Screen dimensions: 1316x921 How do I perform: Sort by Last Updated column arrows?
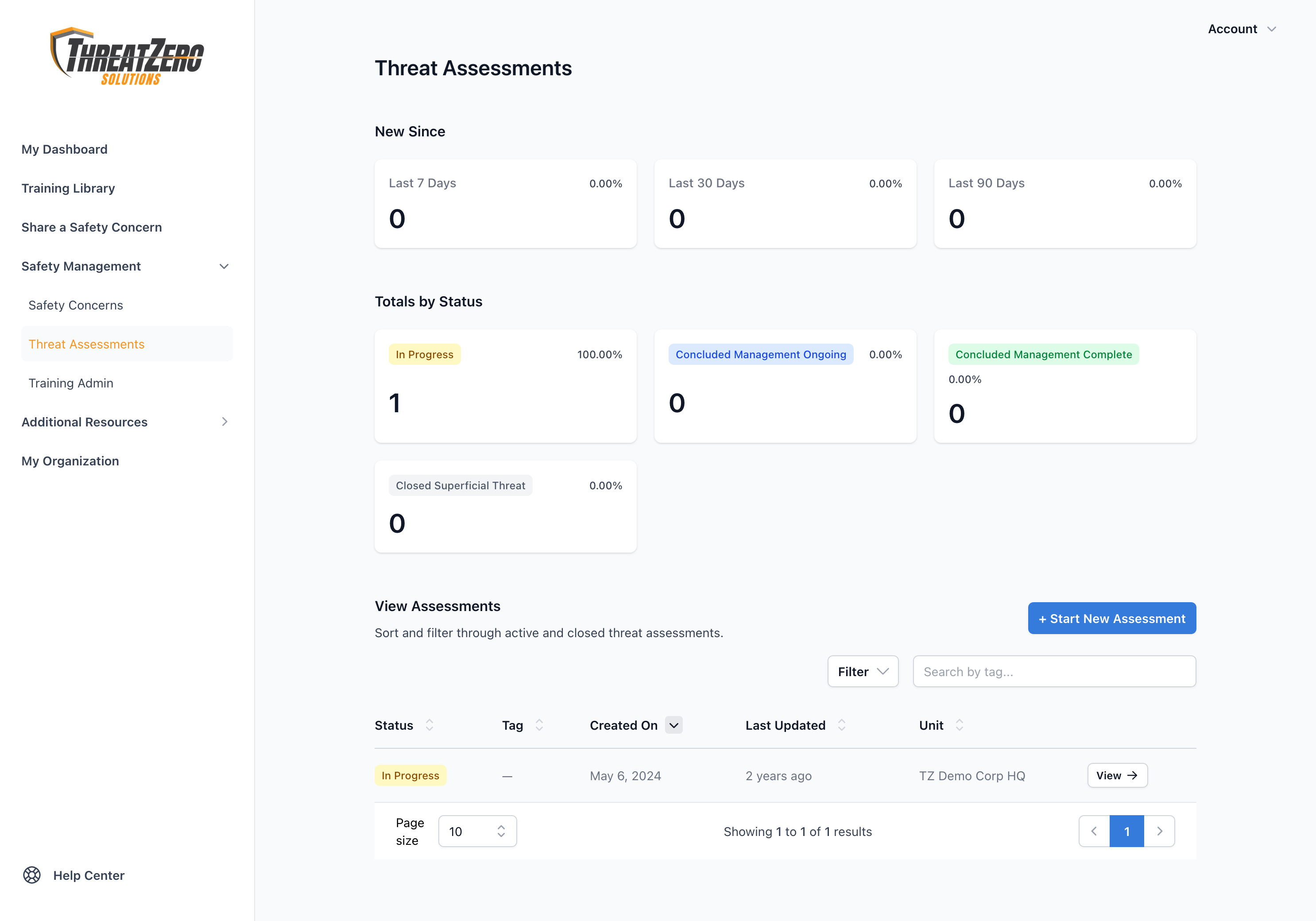[841, 725]
